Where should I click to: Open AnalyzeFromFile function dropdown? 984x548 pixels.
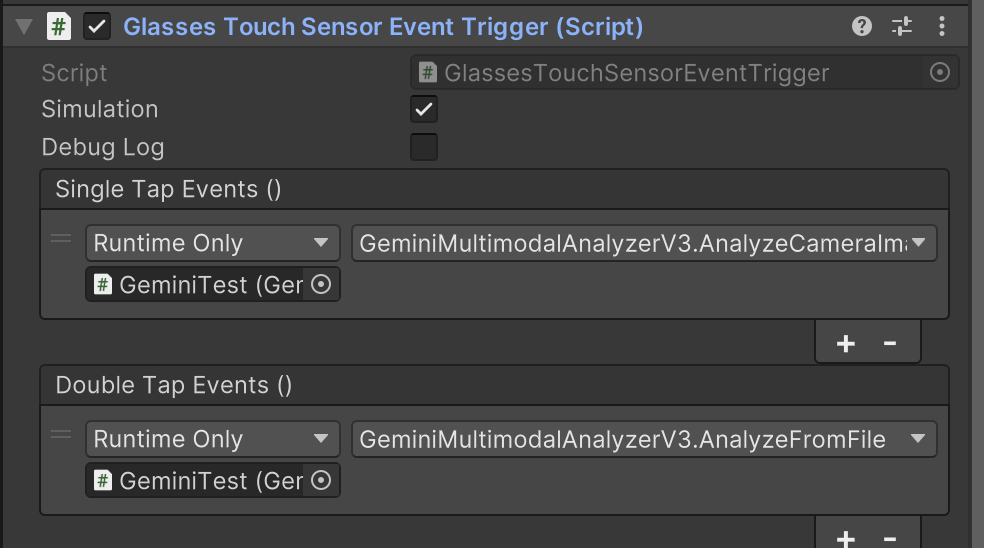pos(644,439)
